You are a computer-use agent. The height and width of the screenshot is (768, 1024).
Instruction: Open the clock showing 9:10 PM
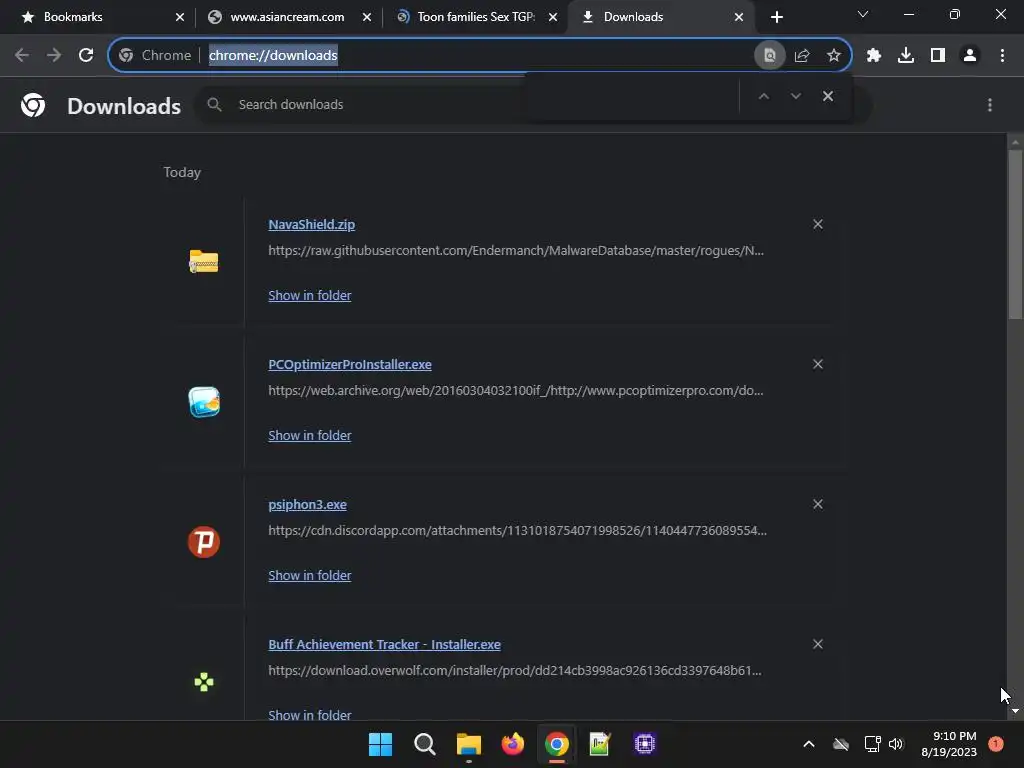click(949, 744)
